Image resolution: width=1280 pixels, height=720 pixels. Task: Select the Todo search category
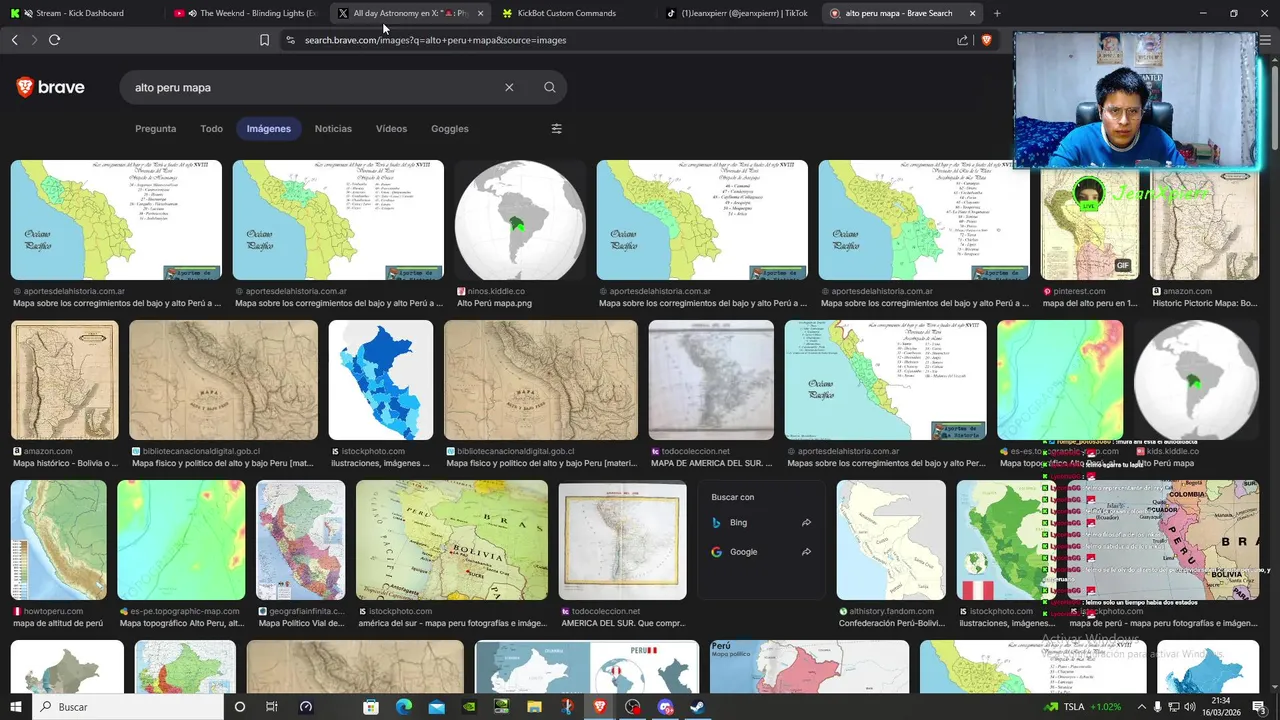(x=211, y=129)
